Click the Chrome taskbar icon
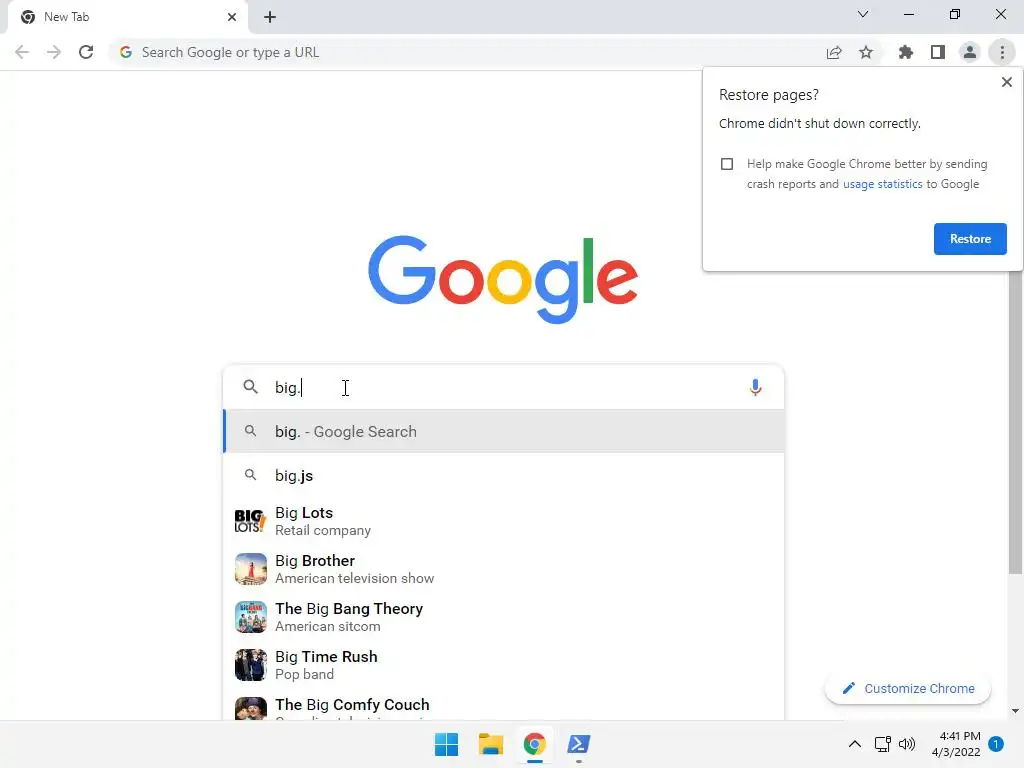The width and height of the screenshot is (1024, 768). (x=534, y=744)
